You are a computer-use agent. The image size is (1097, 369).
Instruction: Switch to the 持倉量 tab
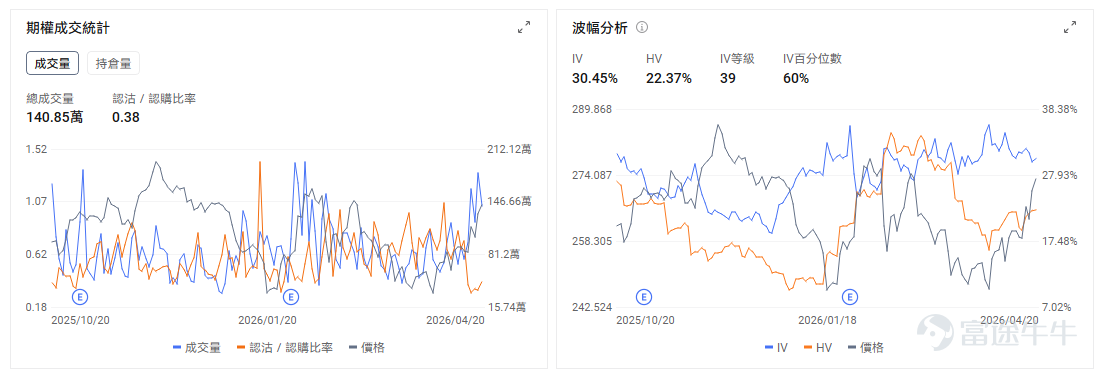pos(113,63)
